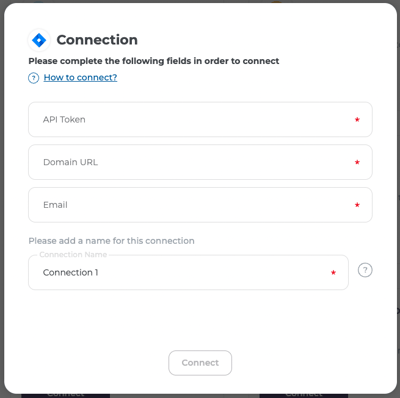Open the How to connect? link
This screenshot has width=400, height=398.
pyautogui.click(x=80, y=77)
